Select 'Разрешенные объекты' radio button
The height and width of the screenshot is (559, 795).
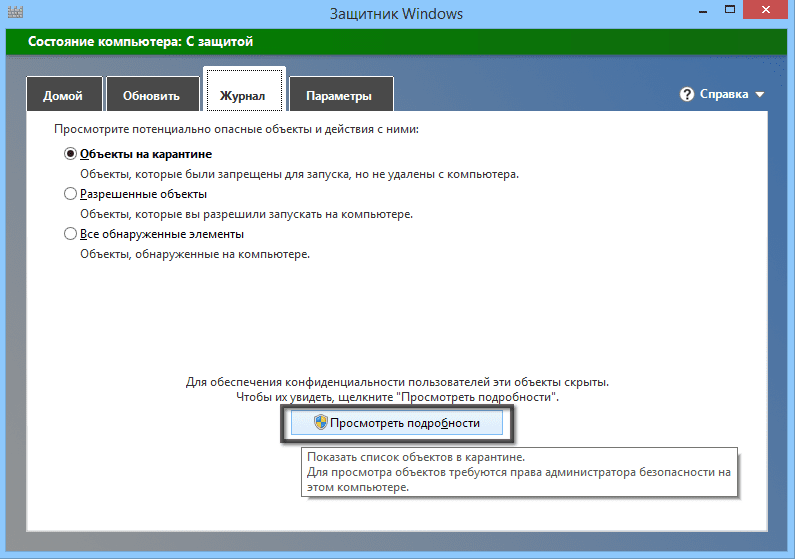tap(70, 194)
